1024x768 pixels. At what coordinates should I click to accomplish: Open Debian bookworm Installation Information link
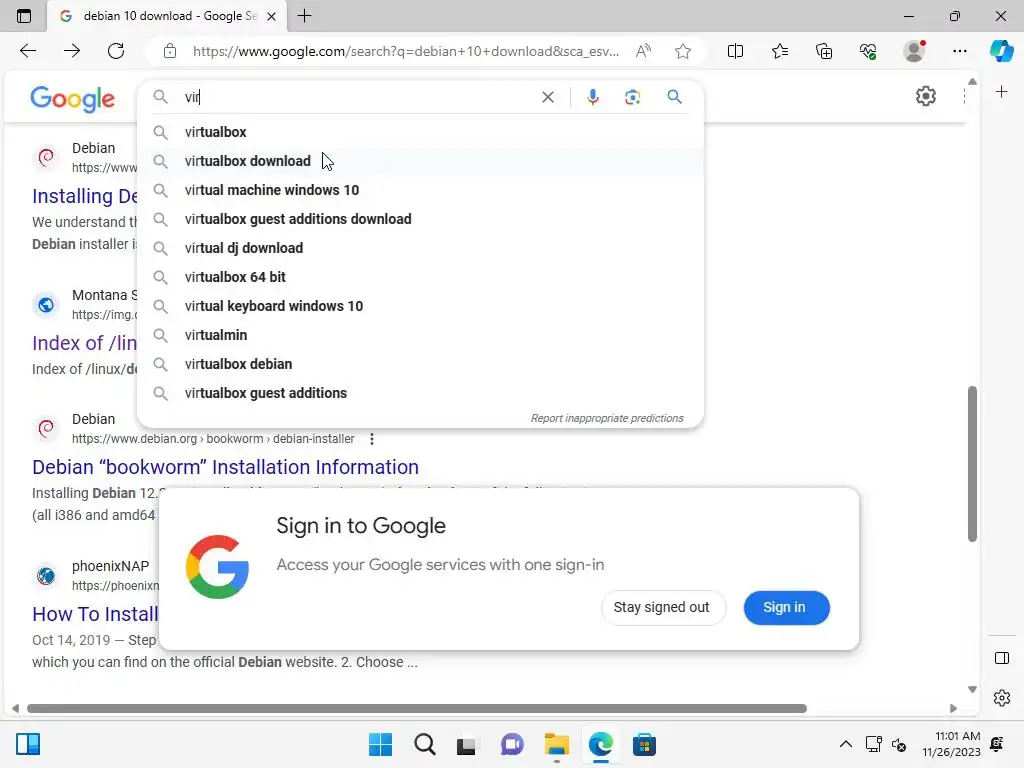(225, 467)
